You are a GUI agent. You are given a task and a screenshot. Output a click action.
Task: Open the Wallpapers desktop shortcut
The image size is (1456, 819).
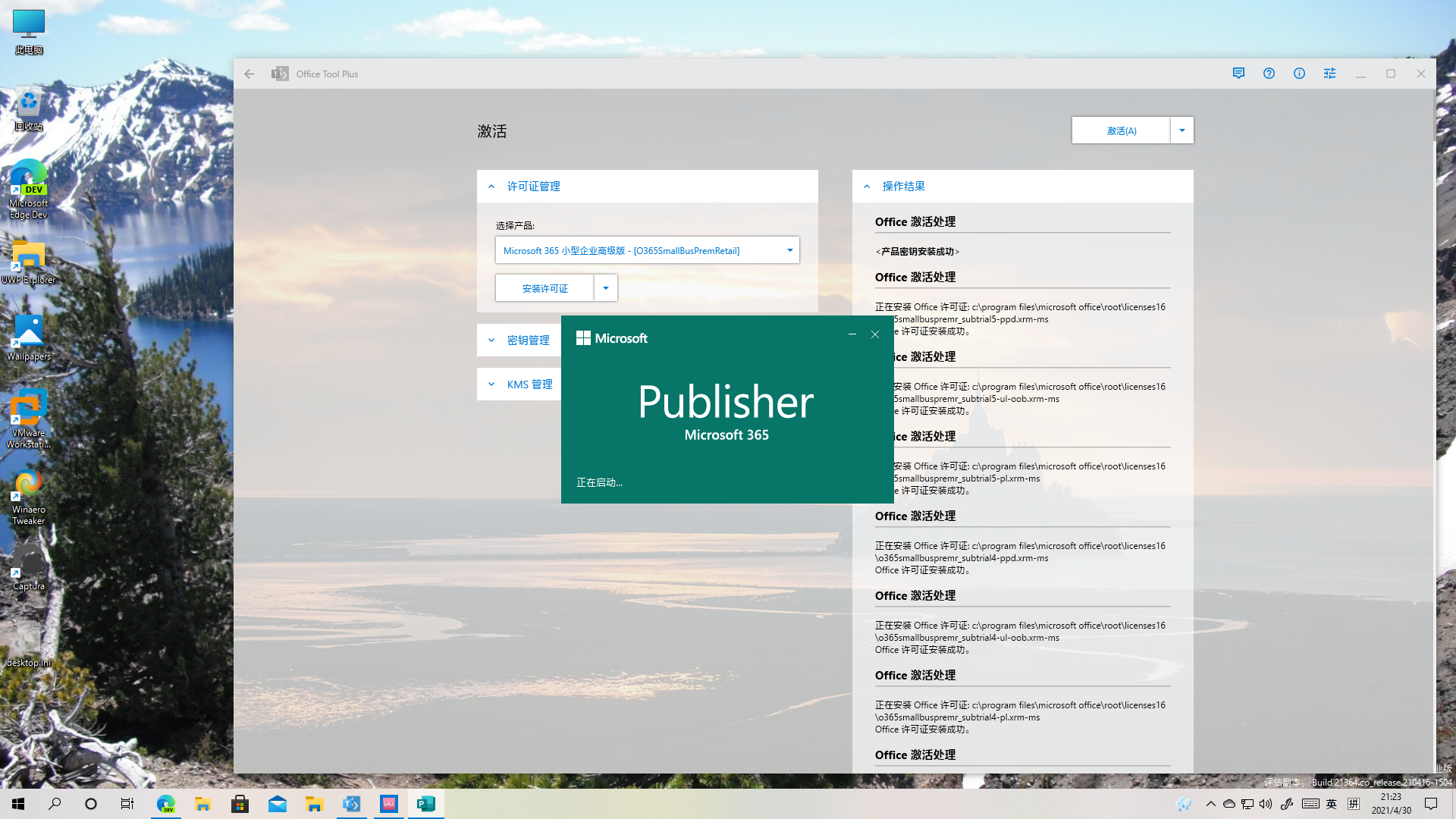point(29,338)
